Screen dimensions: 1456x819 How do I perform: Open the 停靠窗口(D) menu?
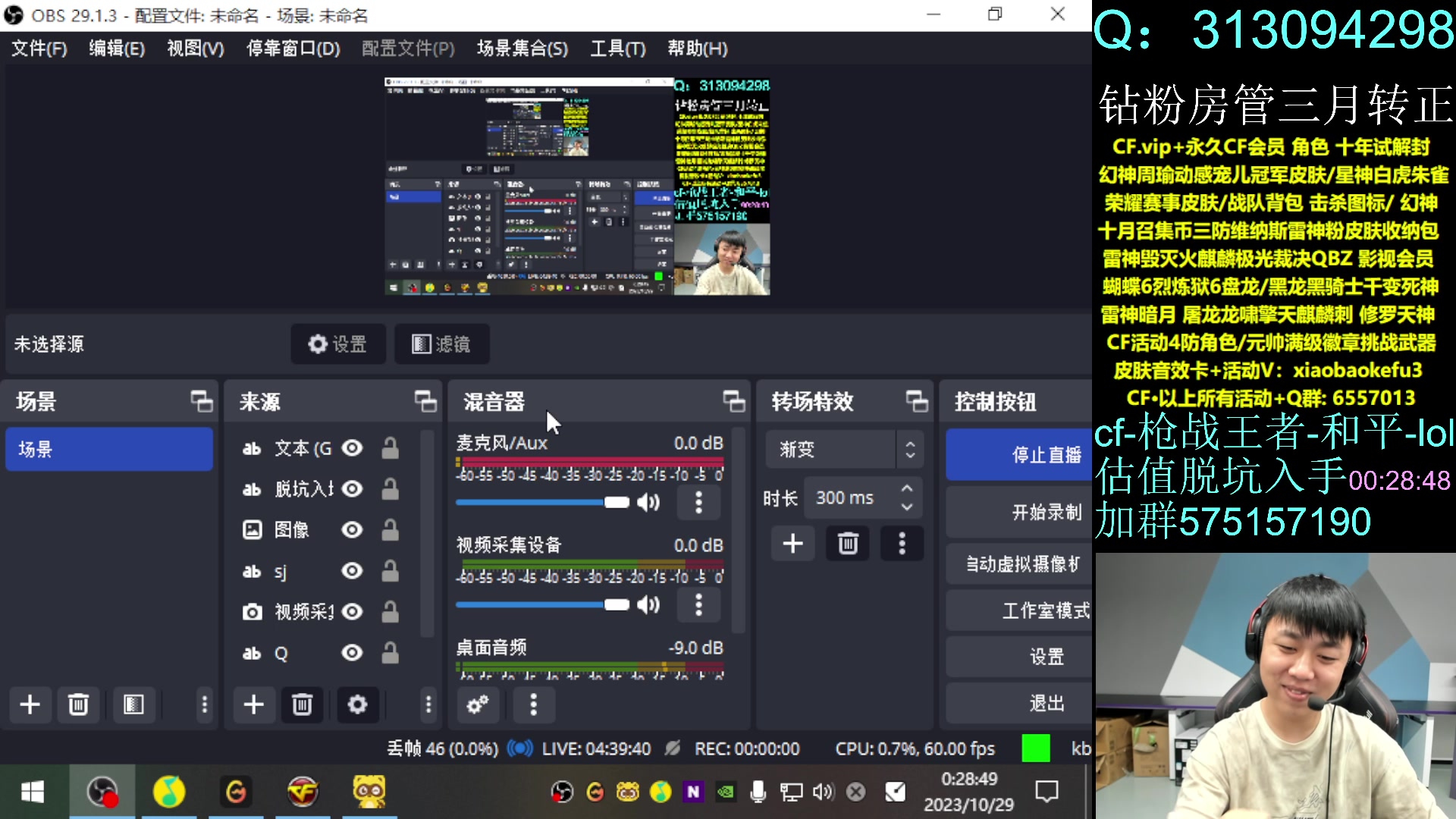point(293,49)
